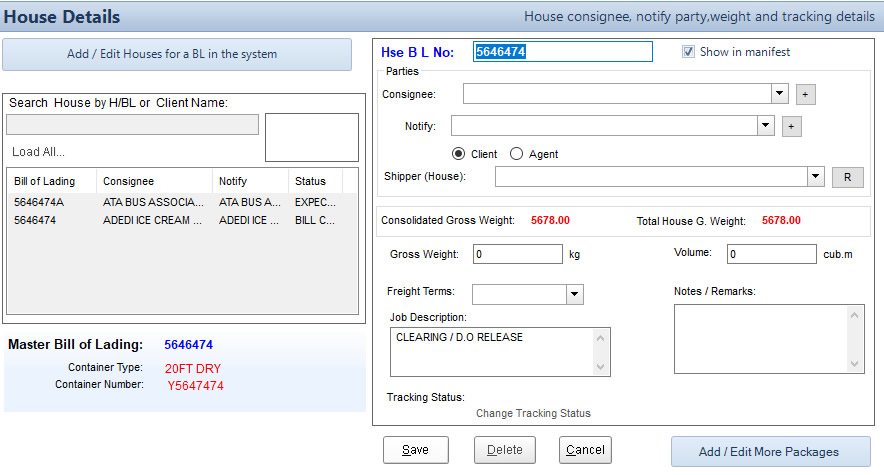Select the Client radio button
Screen dimensions: 884x475
tap(459, 154)
